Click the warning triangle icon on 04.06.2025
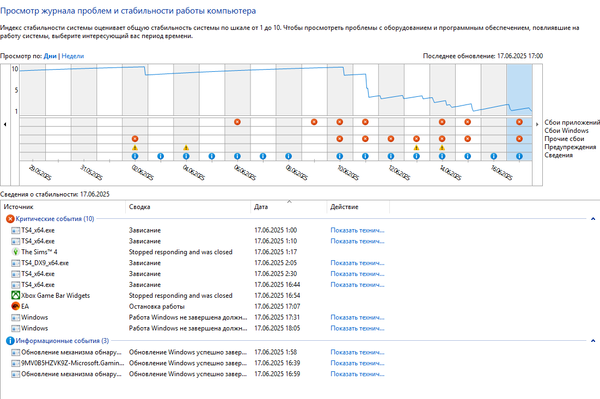This screenshot has width=600, height=399. click(186, 148)
